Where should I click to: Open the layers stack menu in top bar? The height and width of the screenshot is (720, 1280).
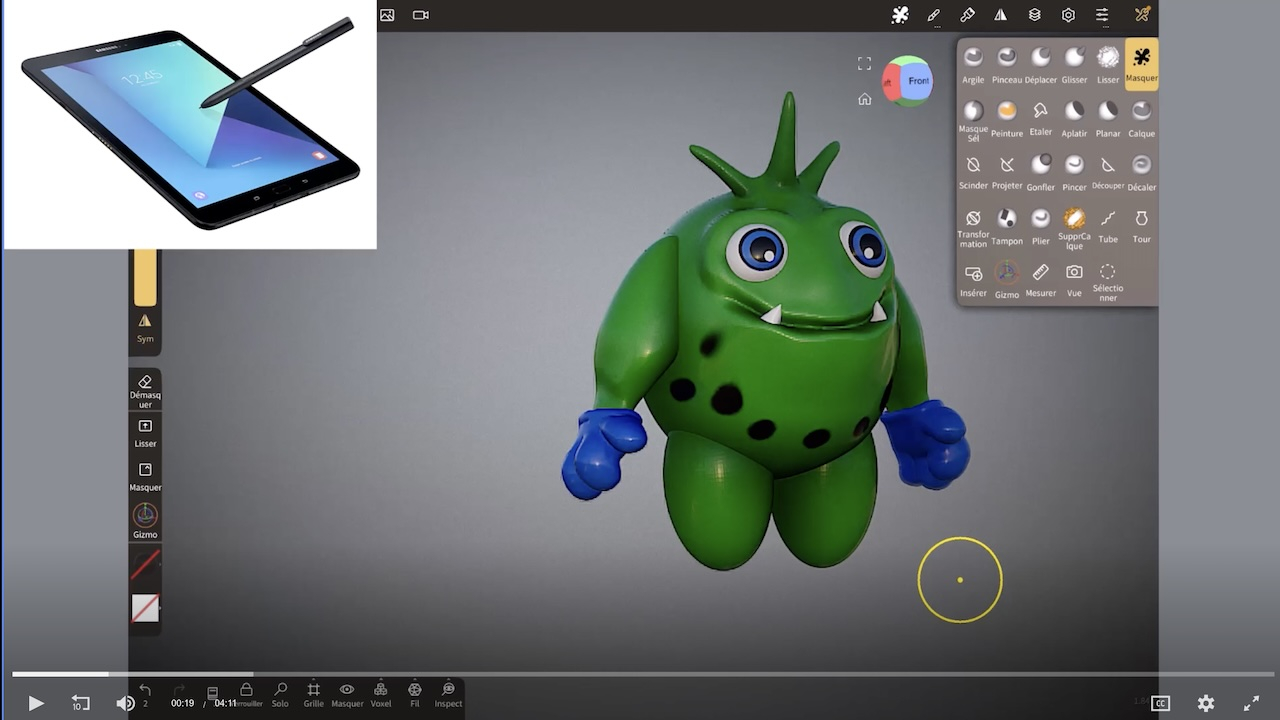point(1035,15)
